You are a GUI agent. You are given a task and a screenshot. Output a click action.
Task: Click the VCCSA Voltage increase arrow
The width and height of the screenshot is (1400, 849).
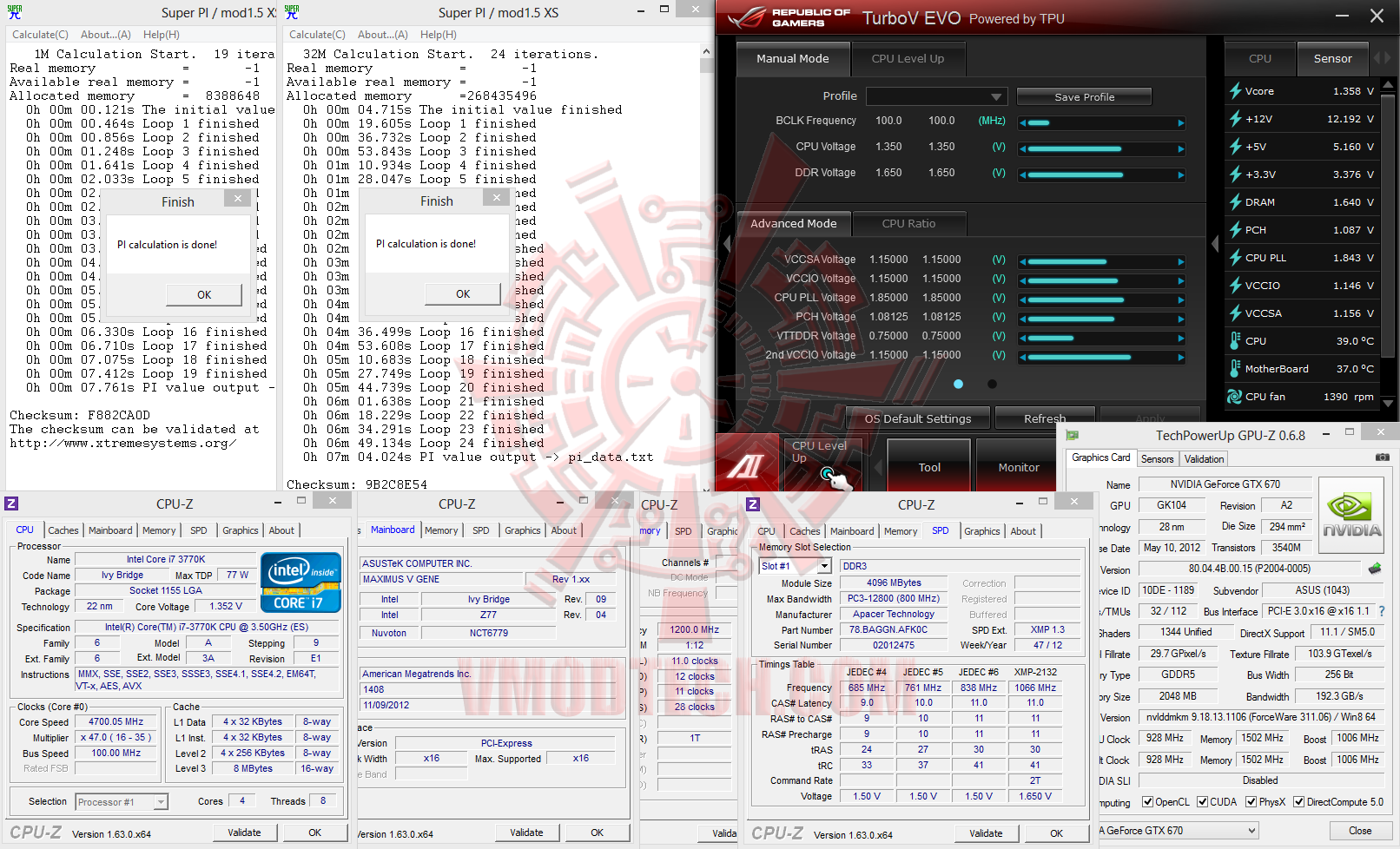tap(1181, 262)
